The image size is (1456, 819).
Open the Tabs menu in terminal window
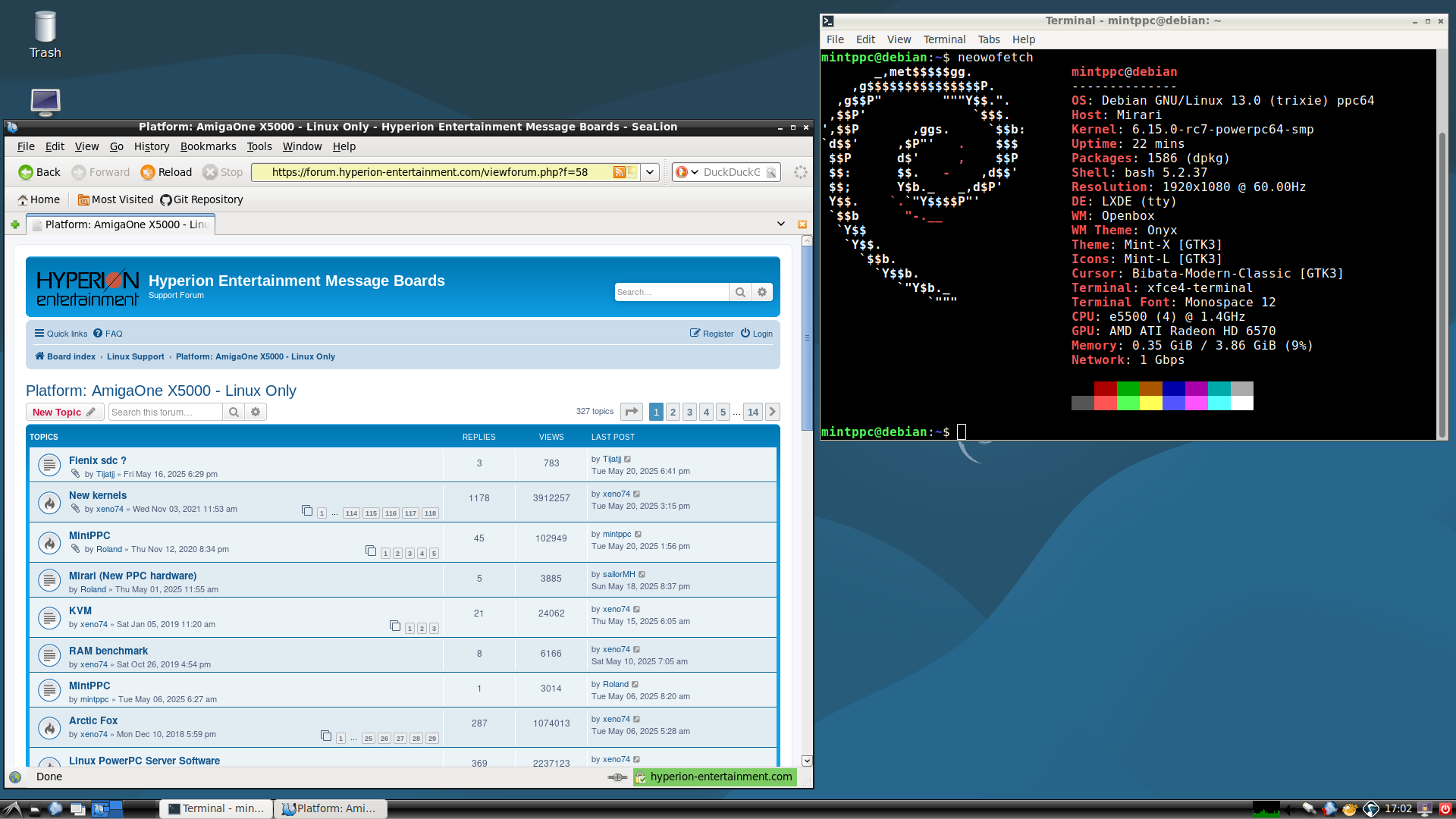pos(989,39)
